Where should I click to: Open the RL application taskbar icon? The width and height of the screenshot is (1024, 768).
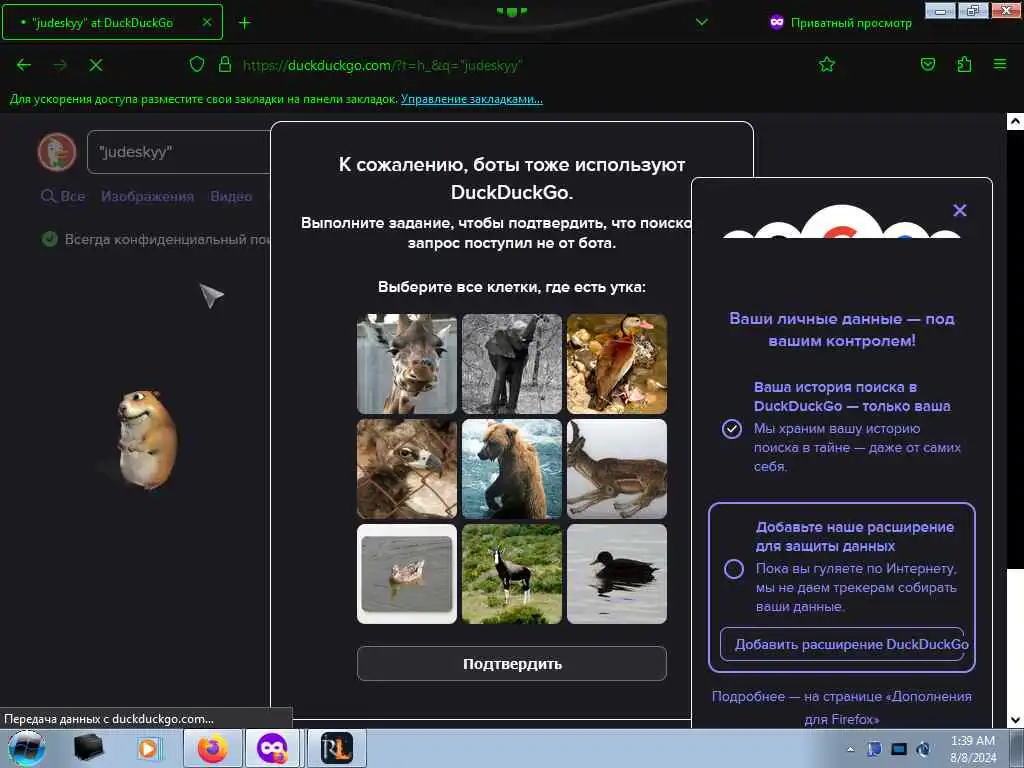coord(337,748)
